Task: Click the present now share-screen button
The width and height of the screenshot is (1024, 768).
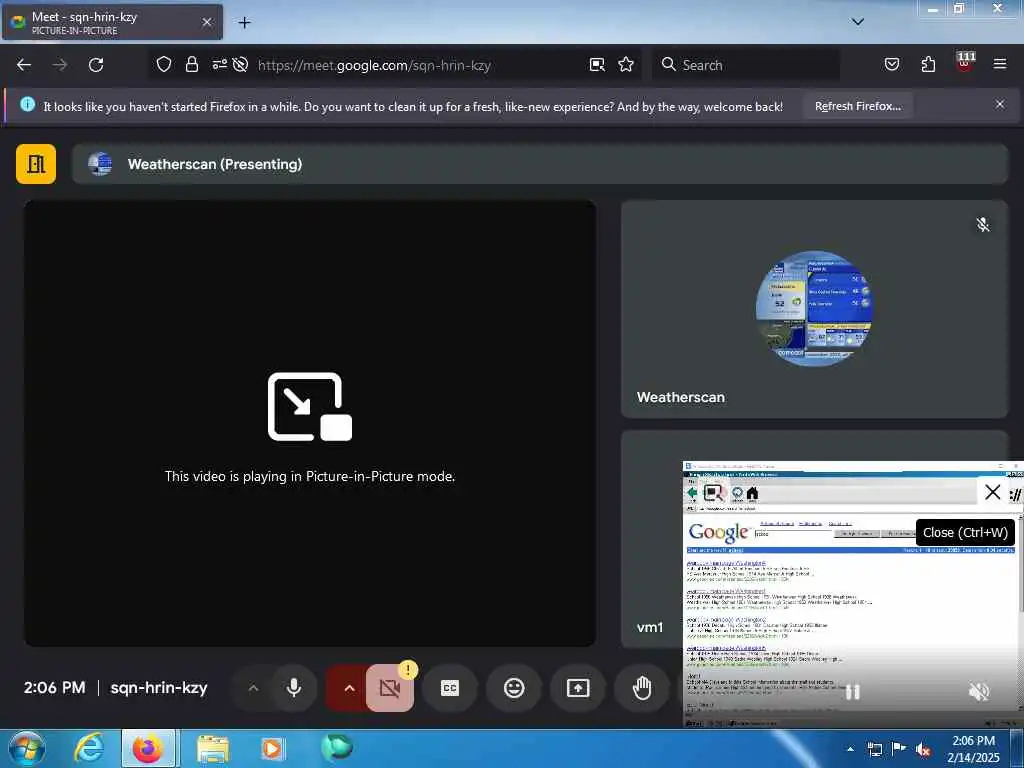Action: (x=578, y=688)
